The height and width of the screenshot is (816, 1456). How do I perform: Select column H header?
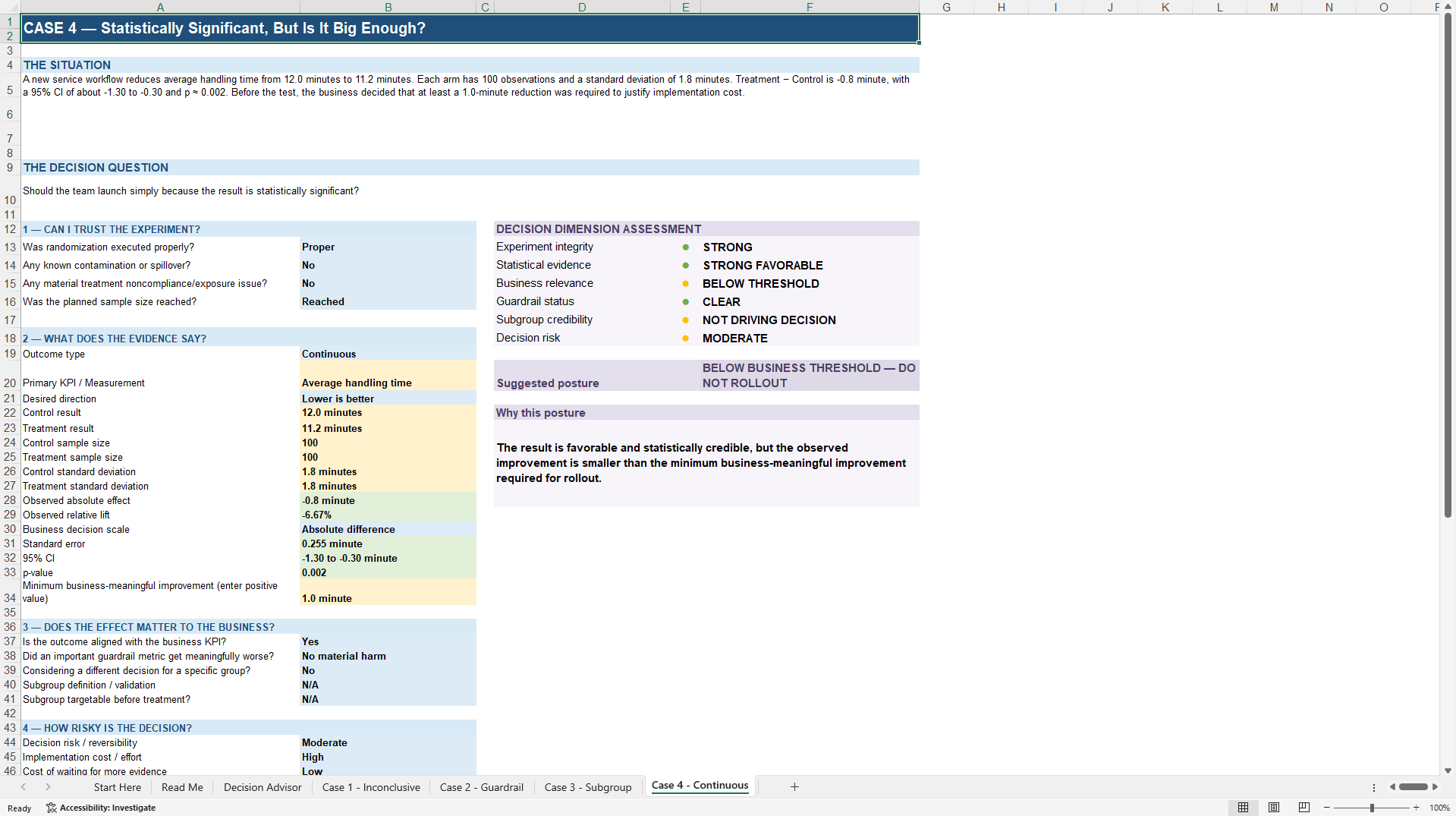tap(1002, 7)
